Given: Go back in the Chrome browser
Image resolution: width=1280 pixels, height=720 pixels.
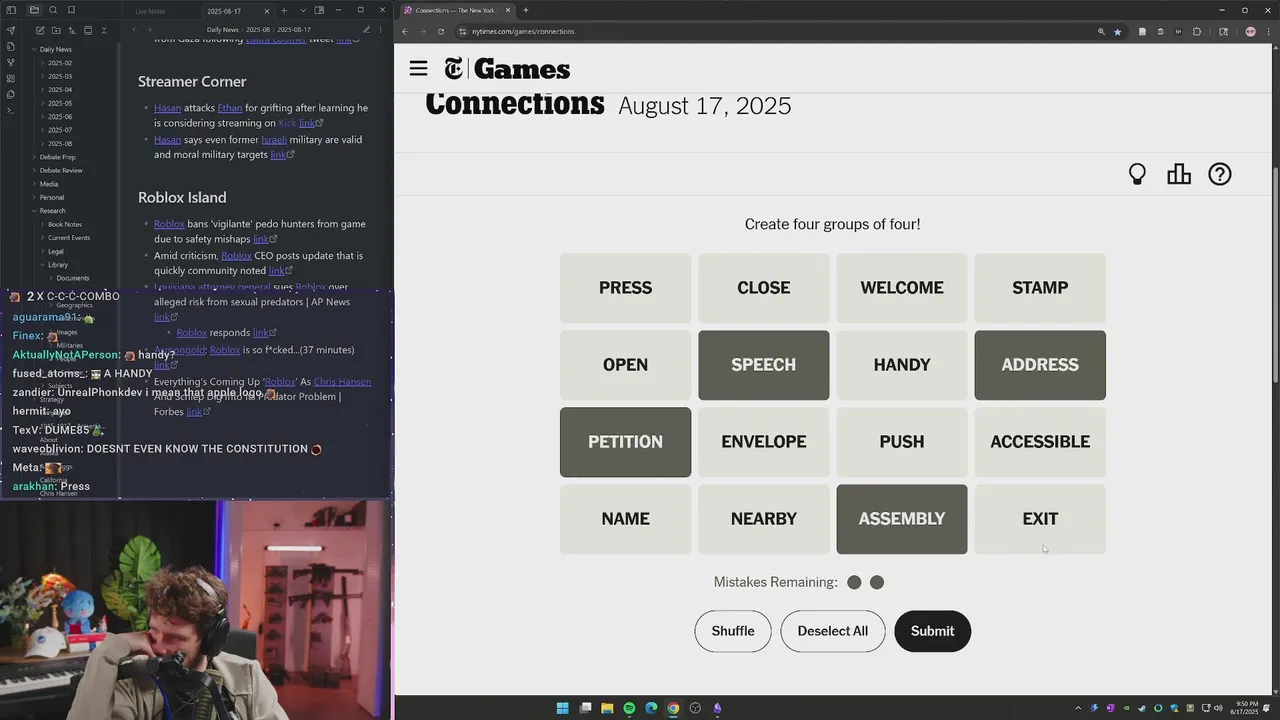Looking at the screenshot, I should pyautogui.click(x=405, y=31).
